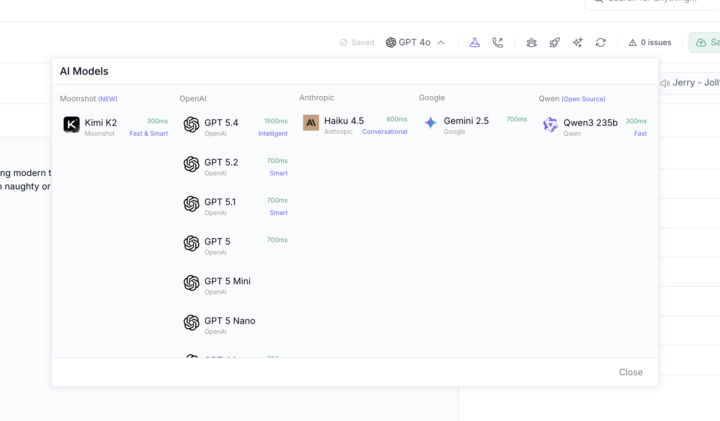Screen dimensions: 720x421
Task: Click the rocket deploy icon
Action: click(555, 43)
